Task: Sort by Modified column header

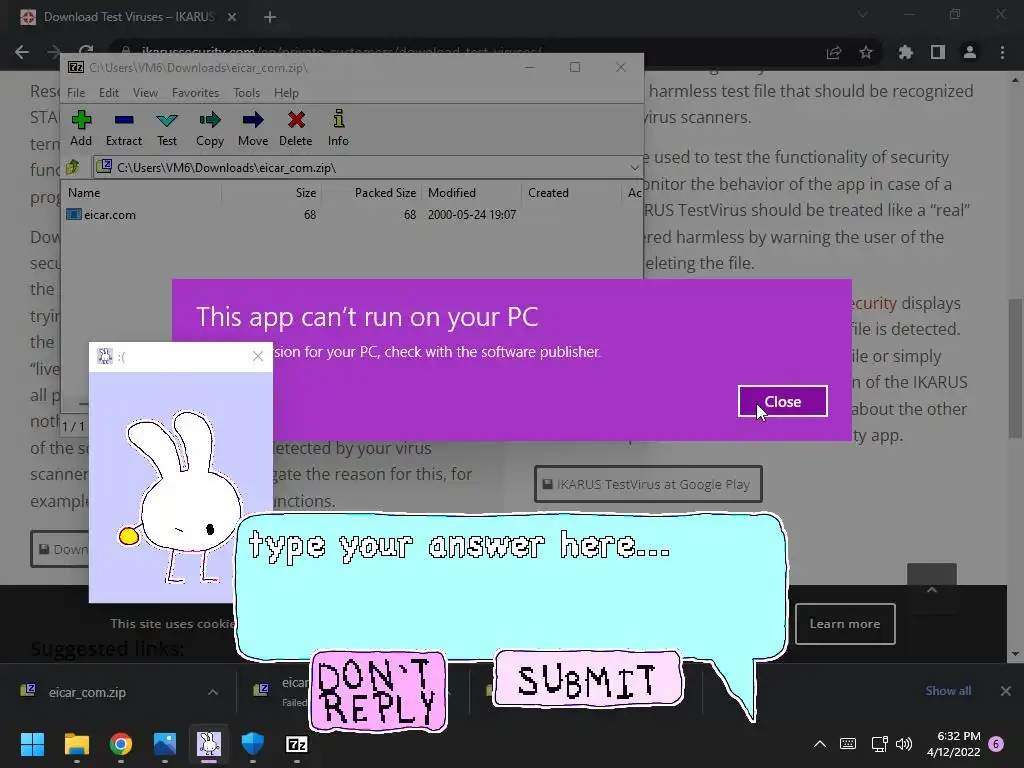Action: pyautogui.click(x=452, y=193)
